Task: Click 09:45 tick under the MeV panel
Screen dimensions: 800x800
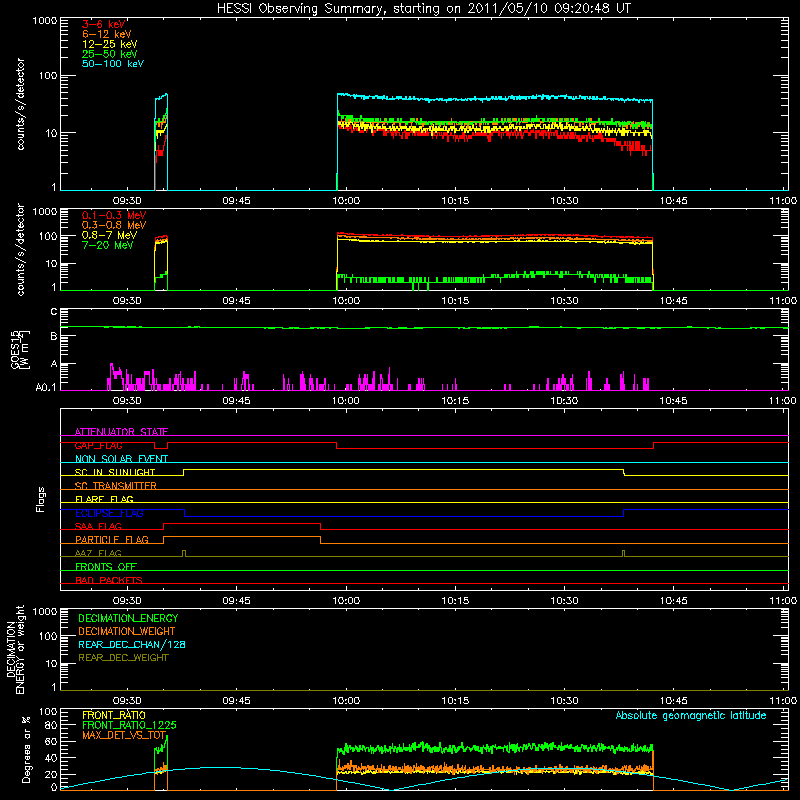Action: pos(236,301)
